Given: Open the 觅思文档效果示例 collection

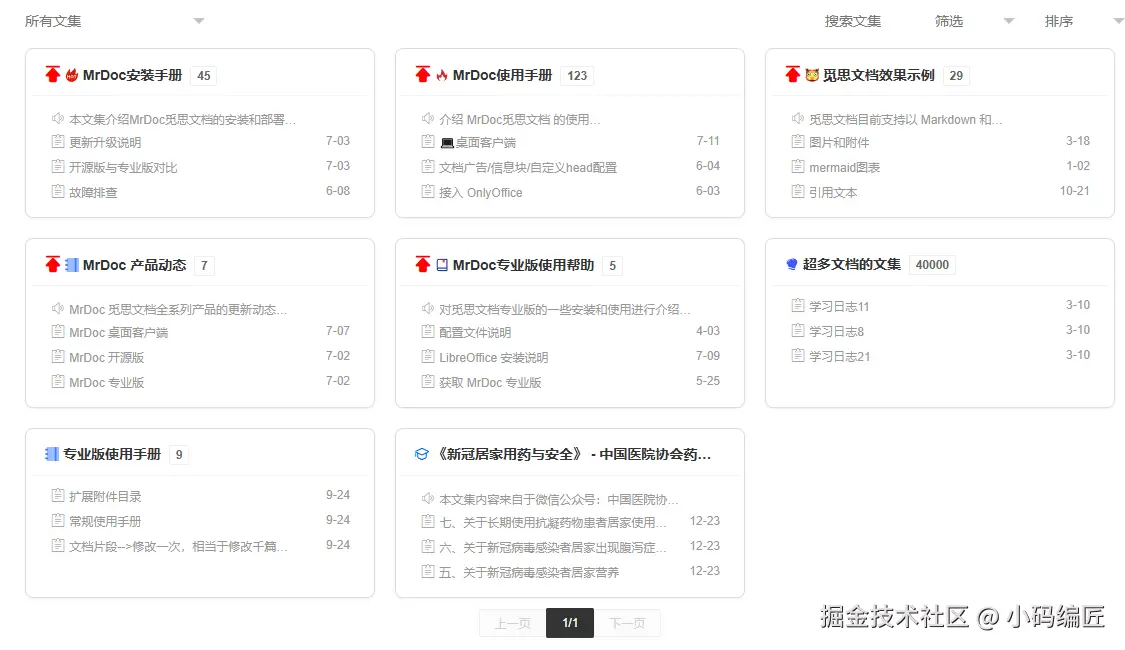Looking at the screenshot, I should (878, 75).
